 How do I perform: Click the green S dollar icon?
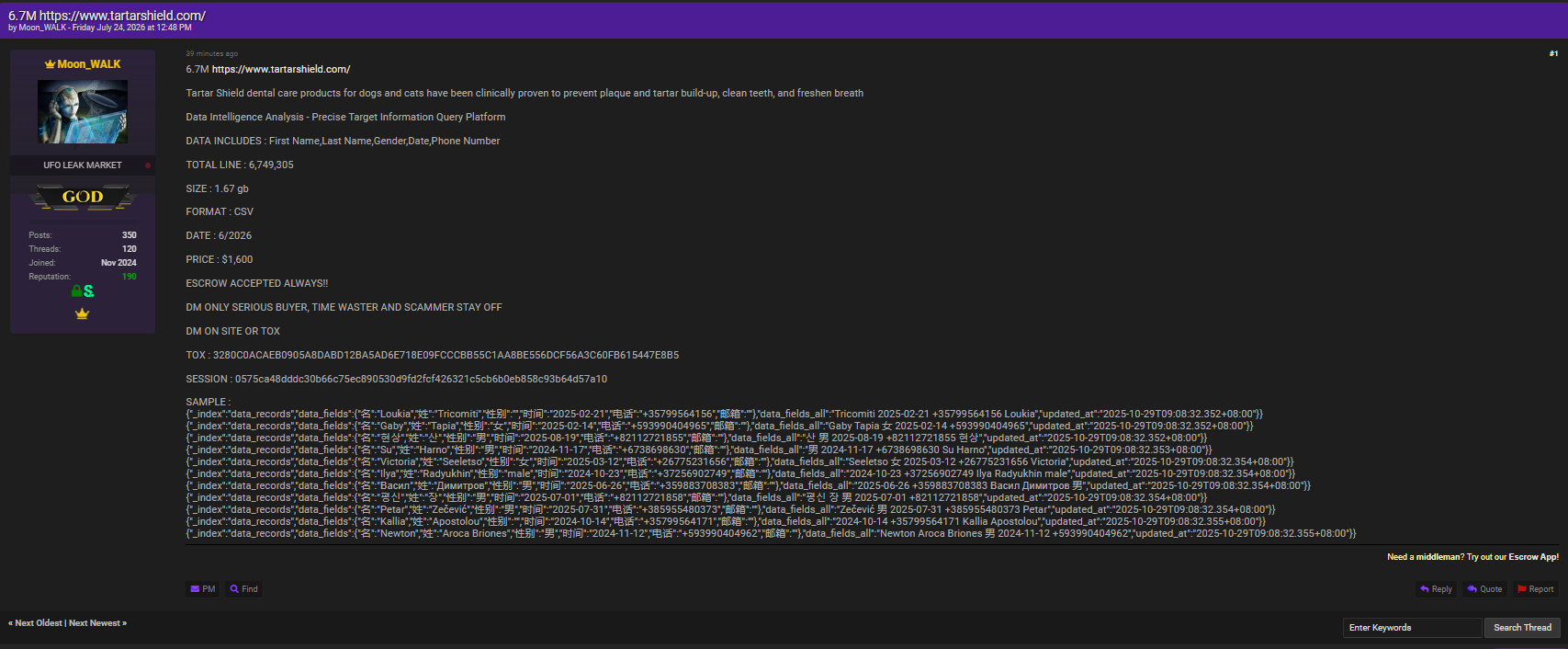(x=89, y=291)
